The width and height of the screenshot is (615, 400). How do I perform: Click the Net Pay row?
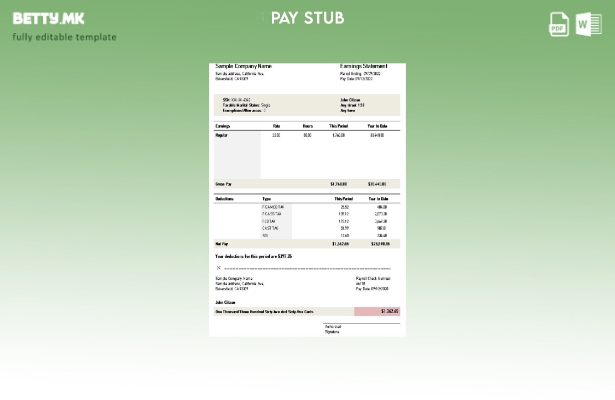[308, 243]
